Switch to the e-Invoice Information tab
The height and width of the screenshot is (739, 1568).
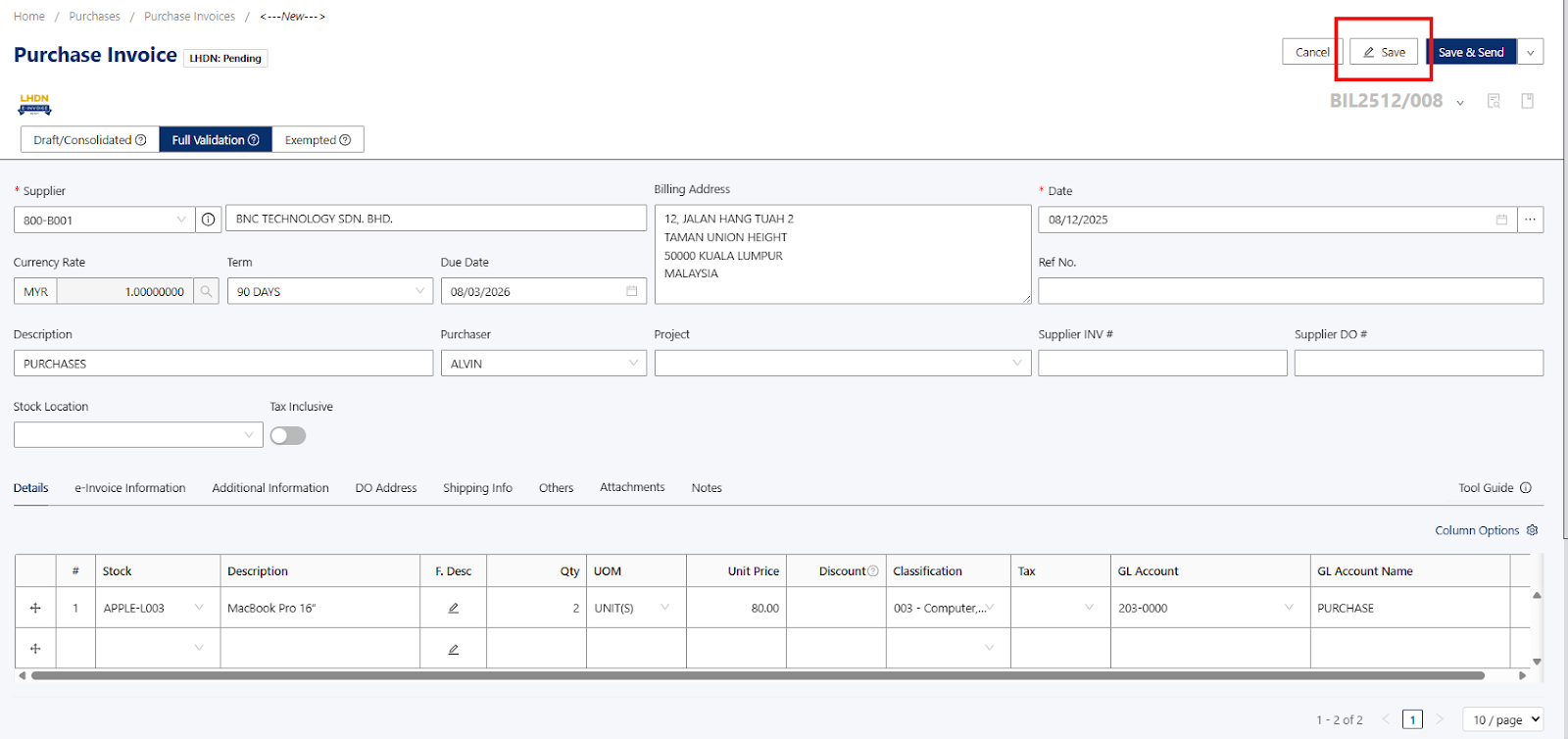[x=130, y=488]
